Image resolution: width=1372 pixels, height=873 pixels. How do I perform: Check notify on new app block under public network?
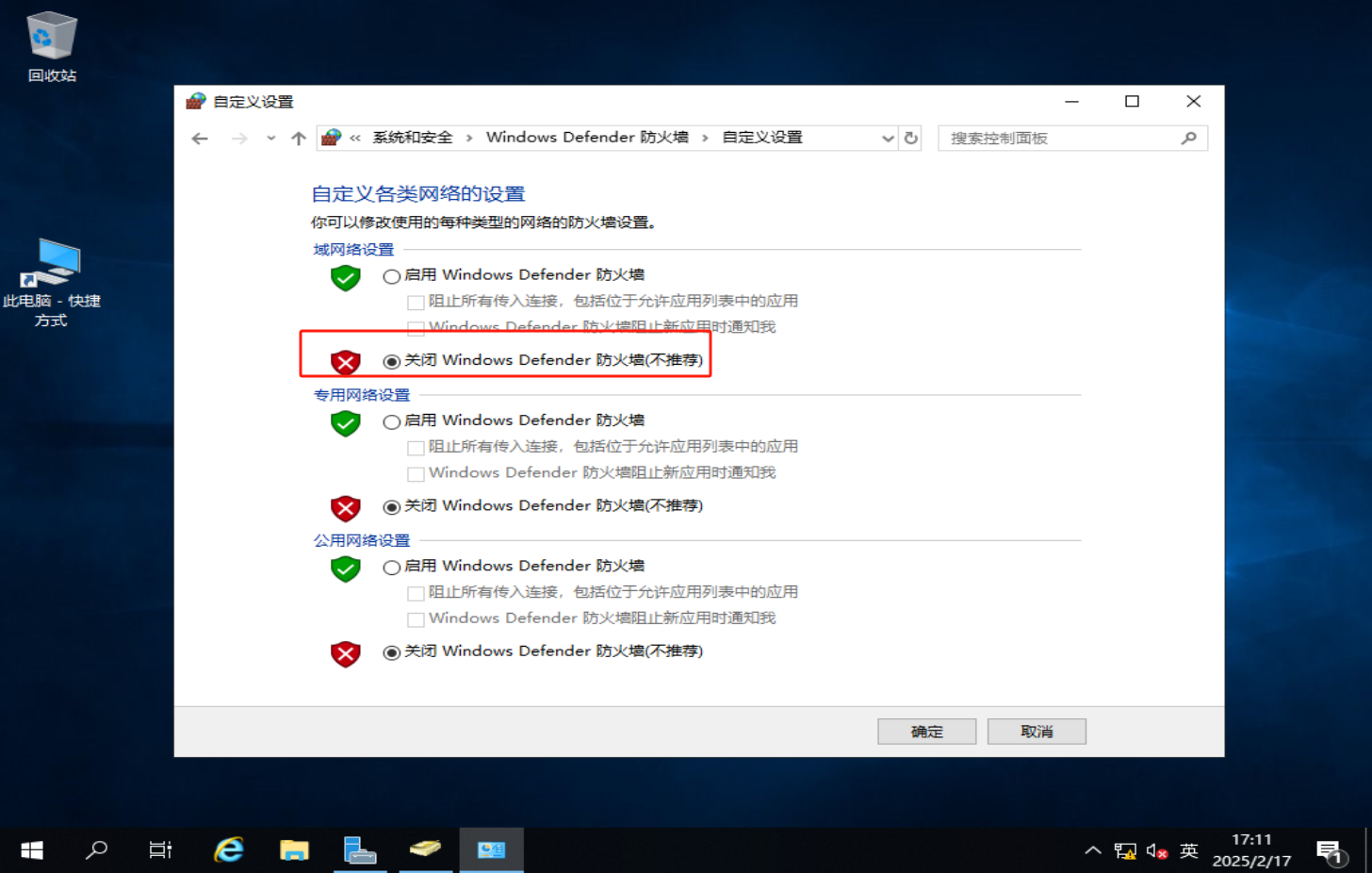[416, 620]
